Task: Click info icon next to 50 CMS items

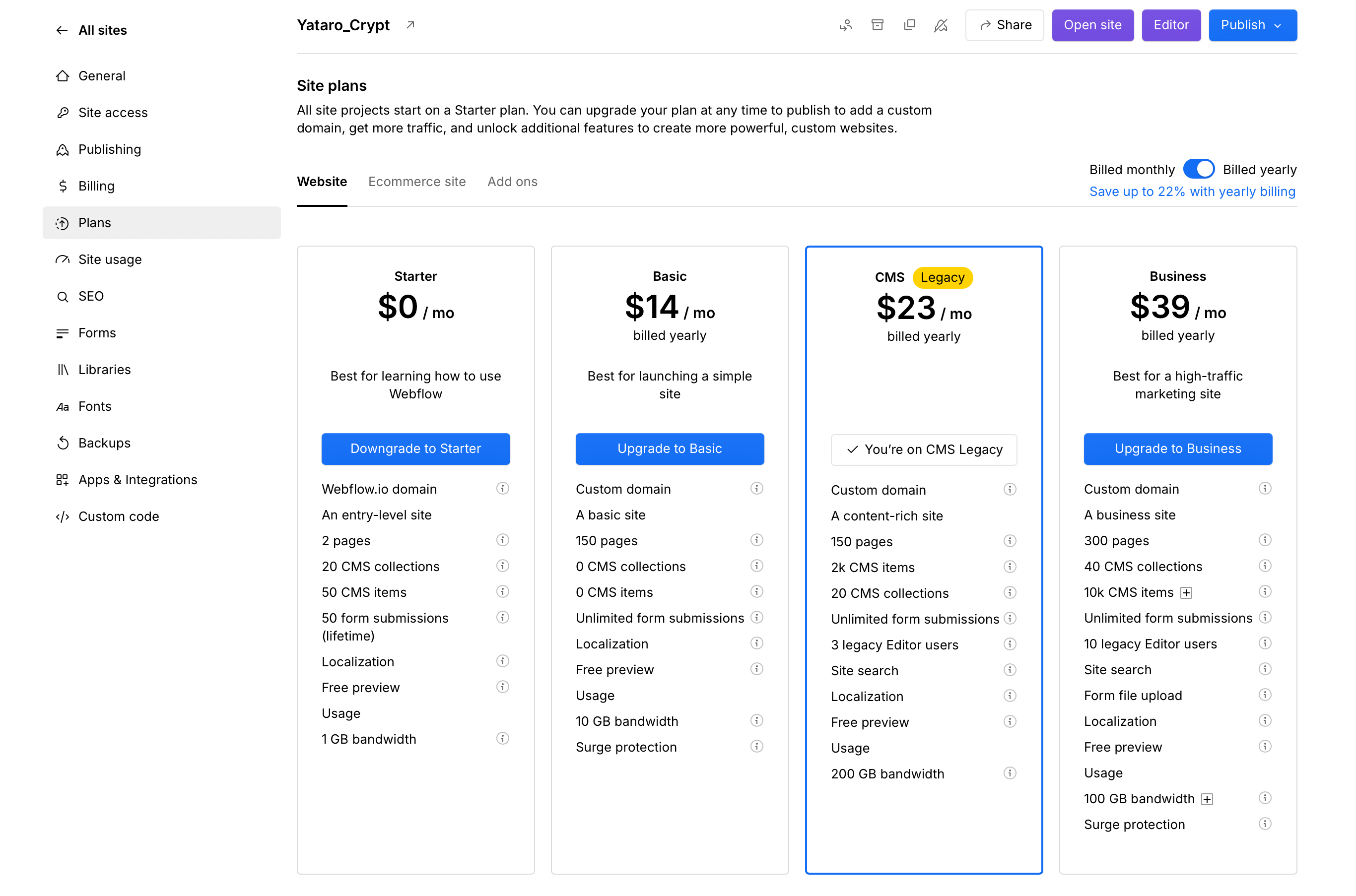Action: coord(502,591)
